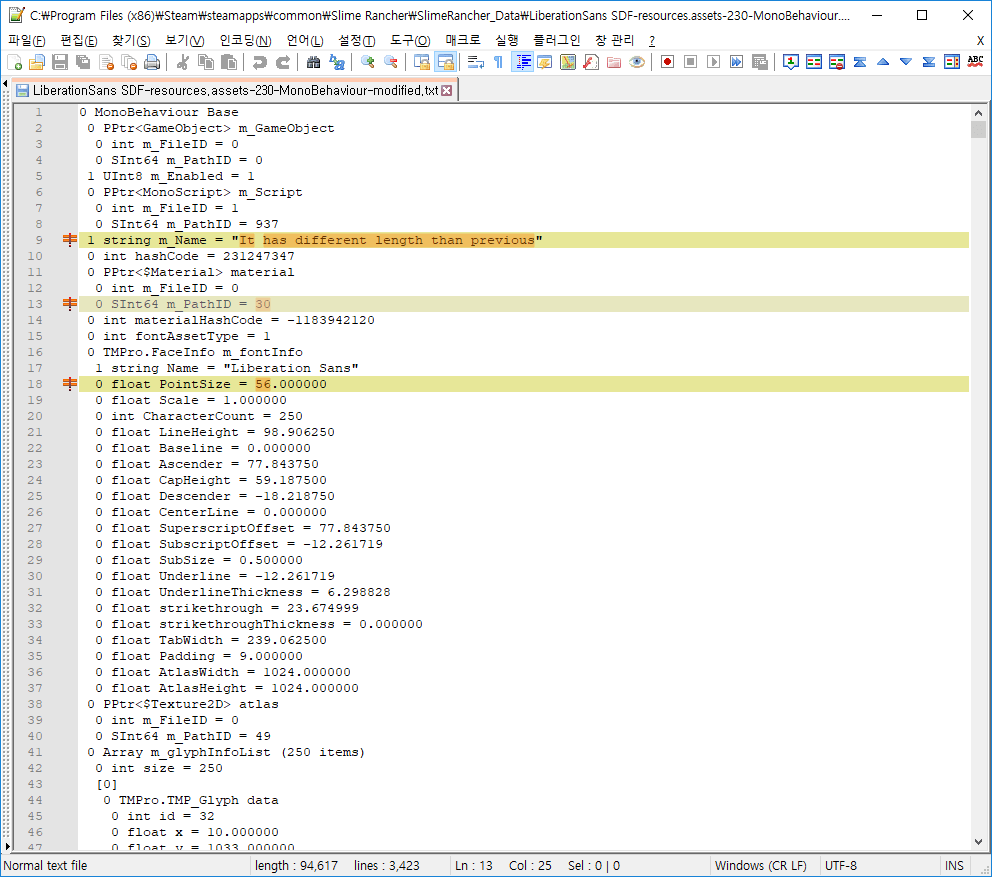This screenshot has height=877, width=992.
Task: Toggle show all characters
Action: tap(498, 62)
